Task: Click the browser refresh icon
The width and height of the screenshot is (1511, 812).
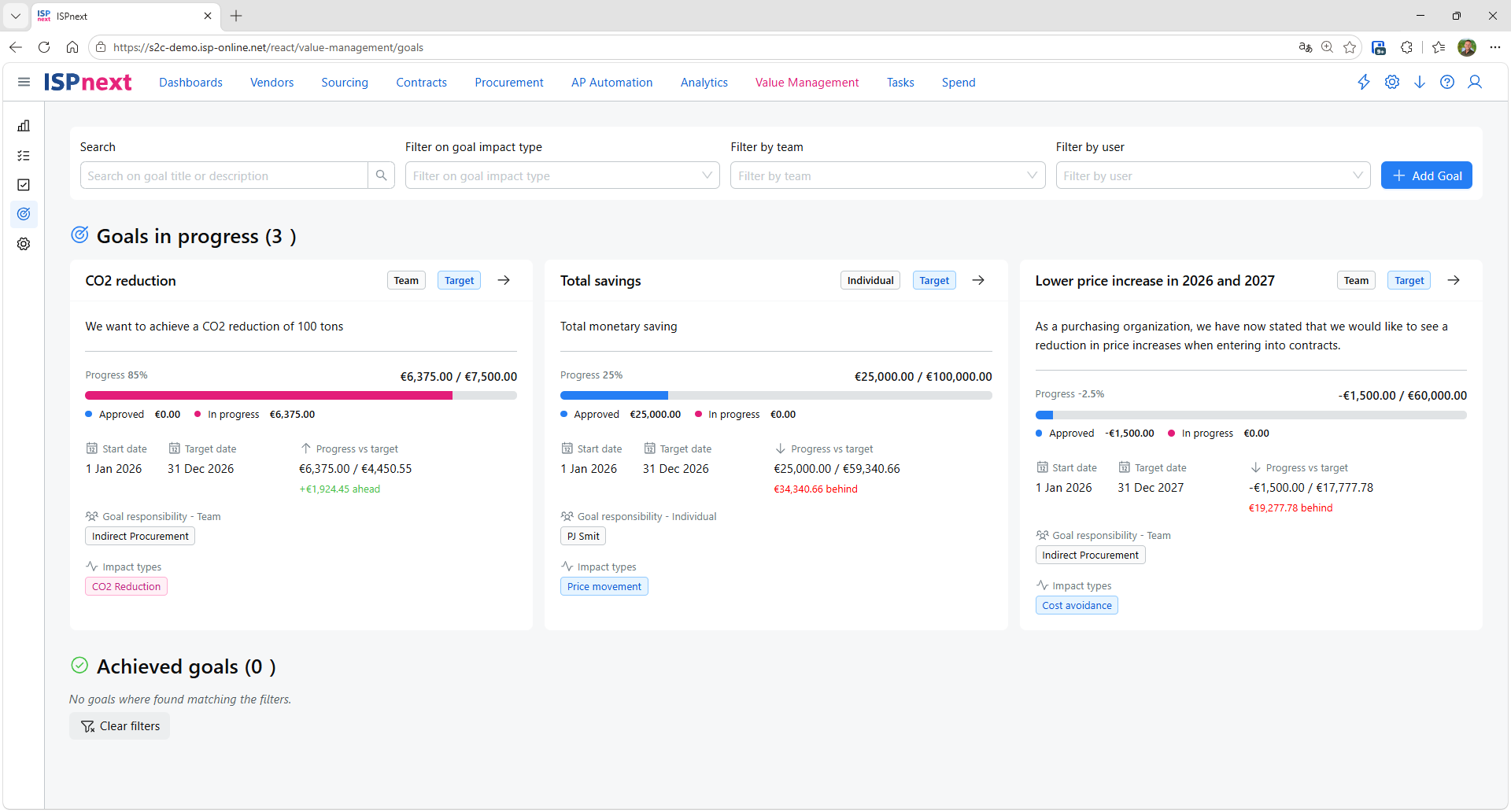Action: 44,47
